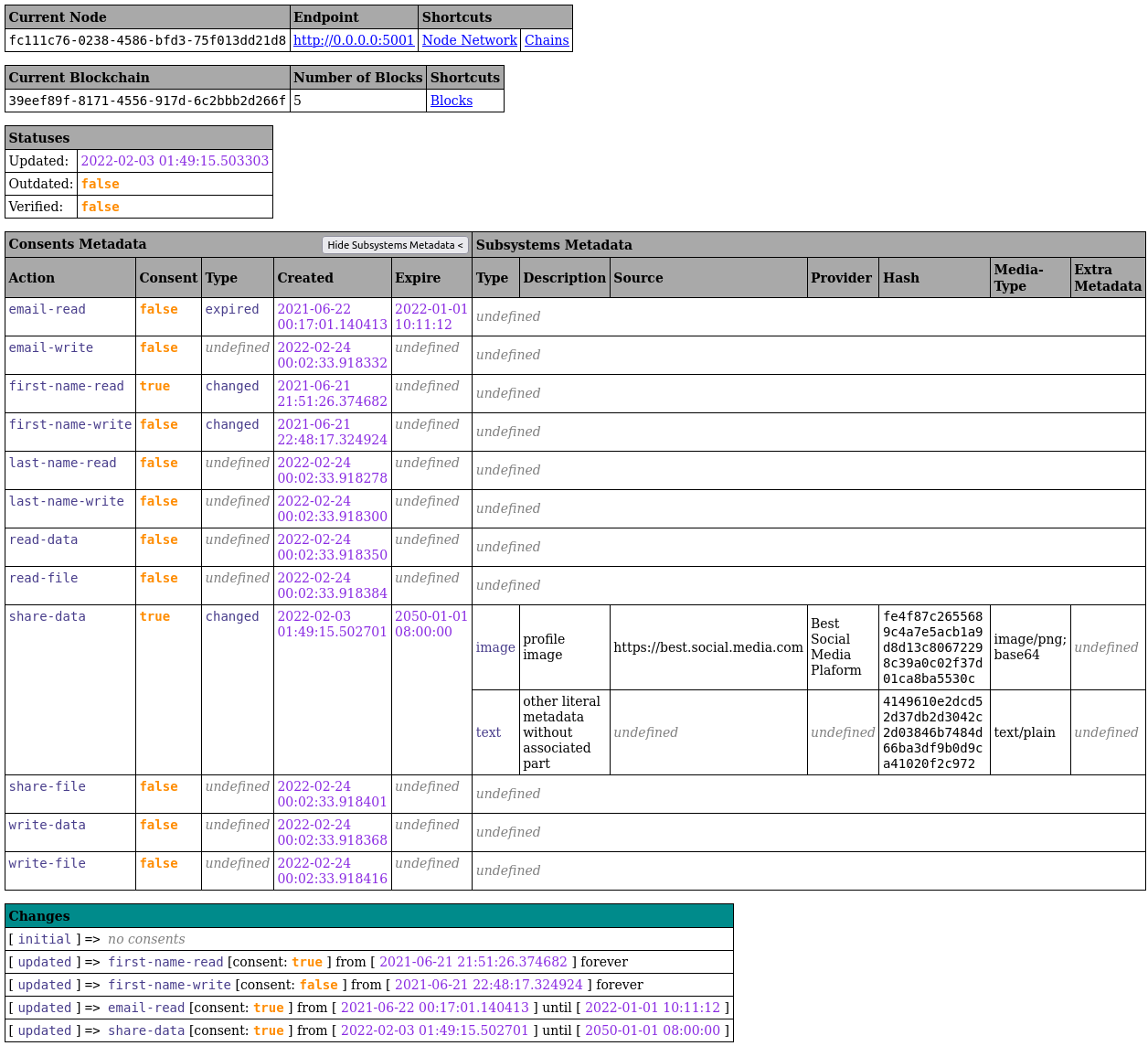The width and height of the screenshot is (1148, 1046).
Task: Click the read-file action cell
Action: (x=70, y=586)
